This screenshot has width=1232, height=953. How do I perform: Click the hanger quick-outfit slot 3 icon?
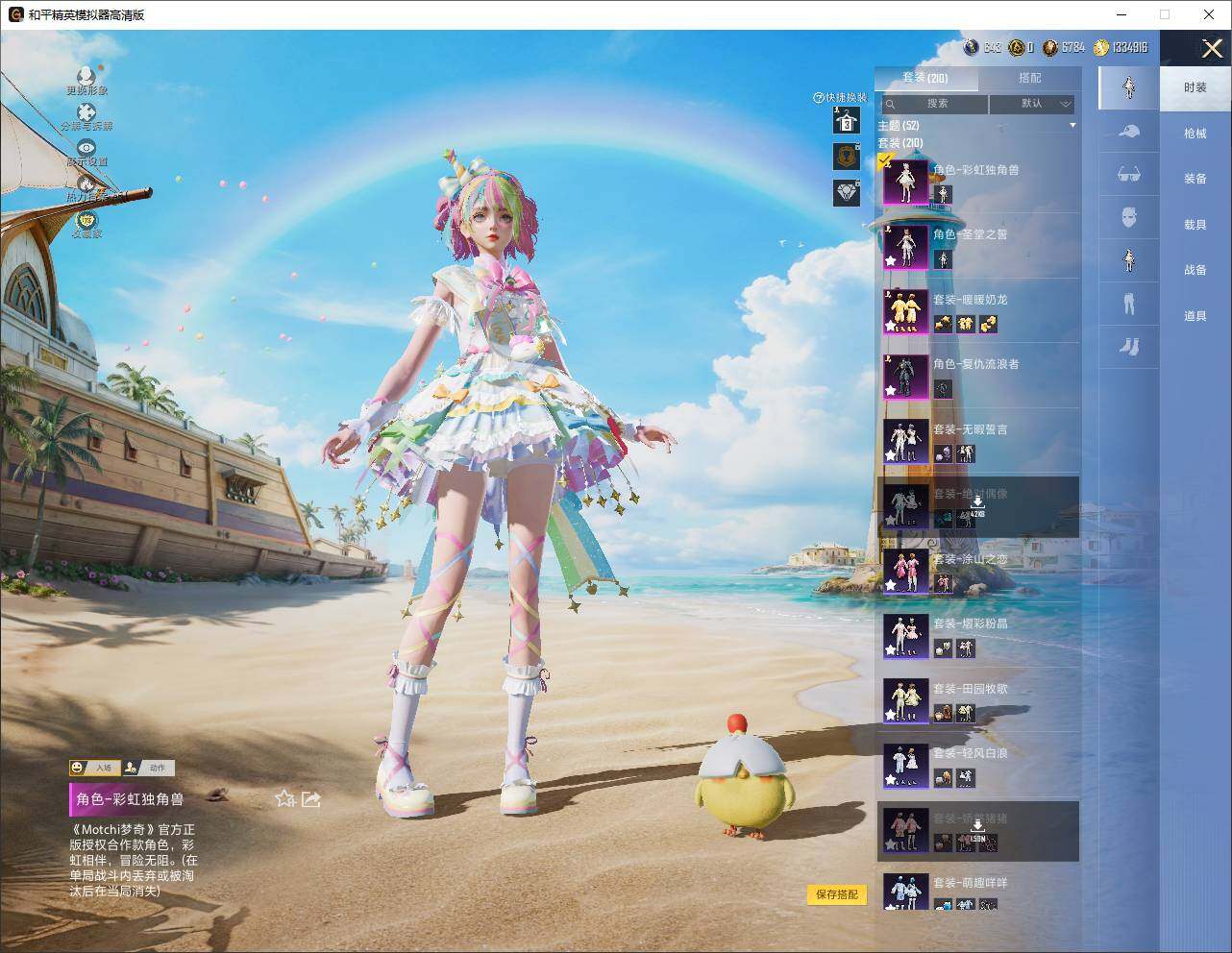(846, 120)
